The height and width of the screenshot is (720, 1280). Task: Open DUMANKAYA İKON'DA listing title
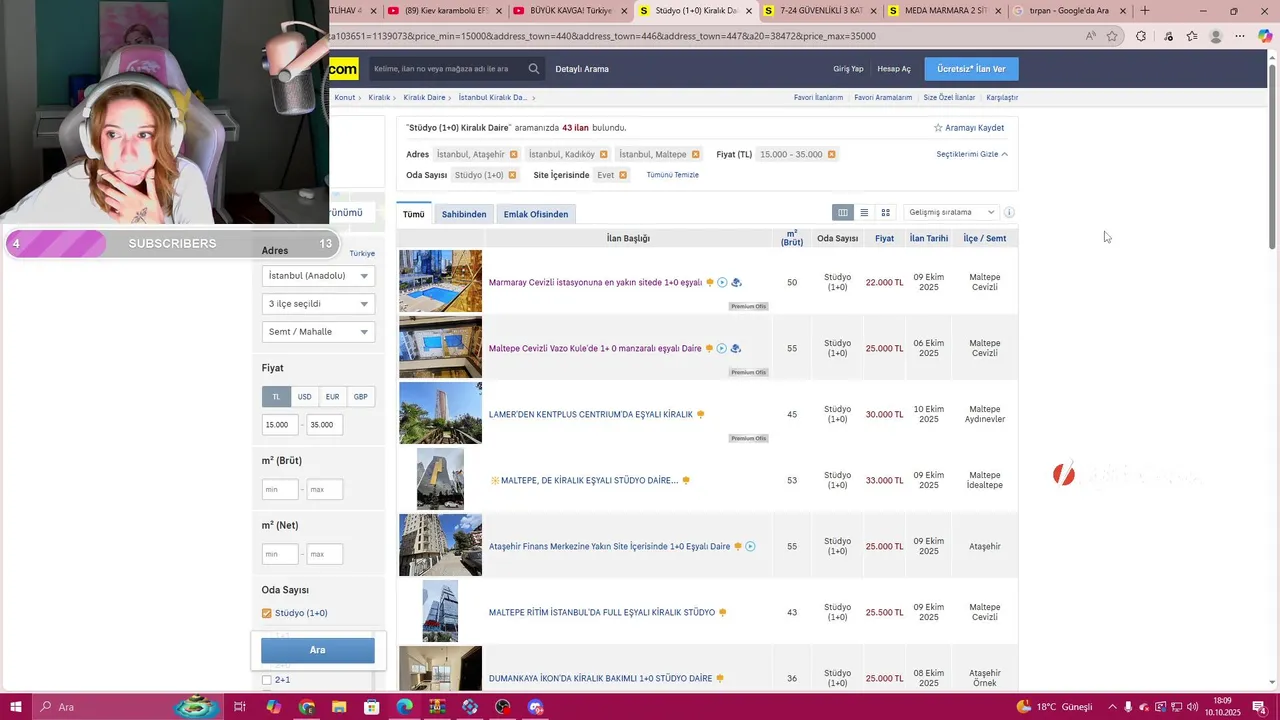[600, 678]
